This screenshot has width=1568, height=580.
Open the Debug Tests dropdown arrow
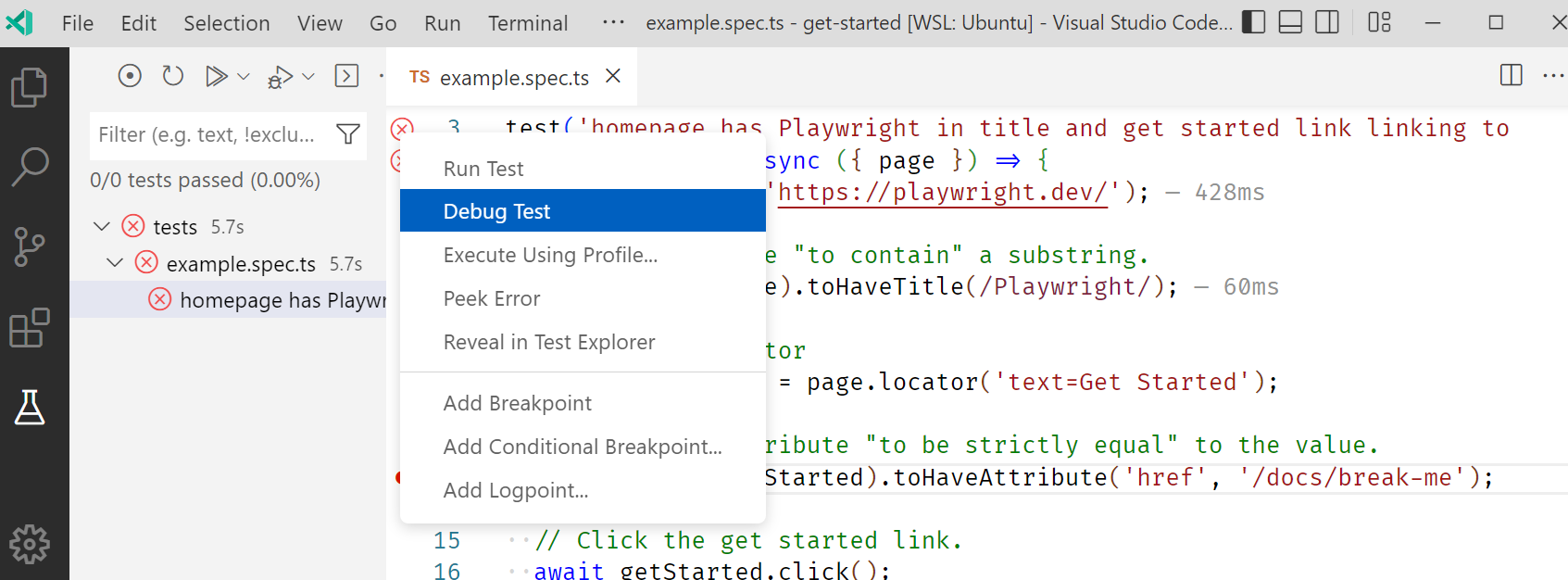(x=308, y=77)
